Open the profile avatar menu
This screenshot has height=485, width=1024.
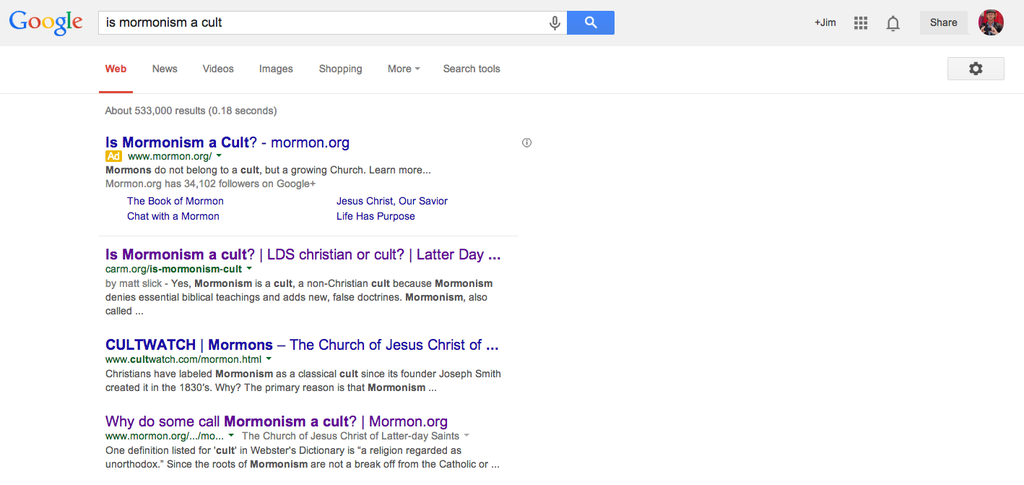pyautogui.click(x=991, y=23)
